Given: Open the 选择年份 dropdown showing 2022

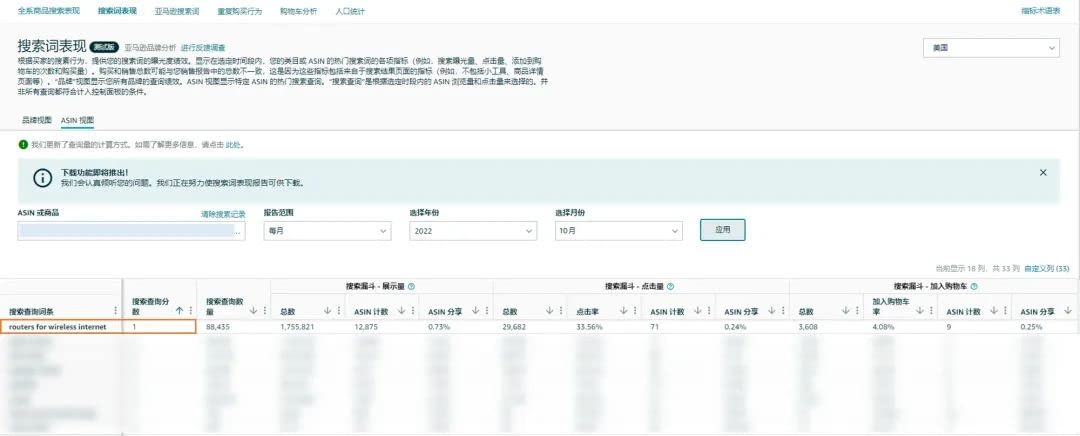Looking at the screenshot, I should tap(472, 230).
